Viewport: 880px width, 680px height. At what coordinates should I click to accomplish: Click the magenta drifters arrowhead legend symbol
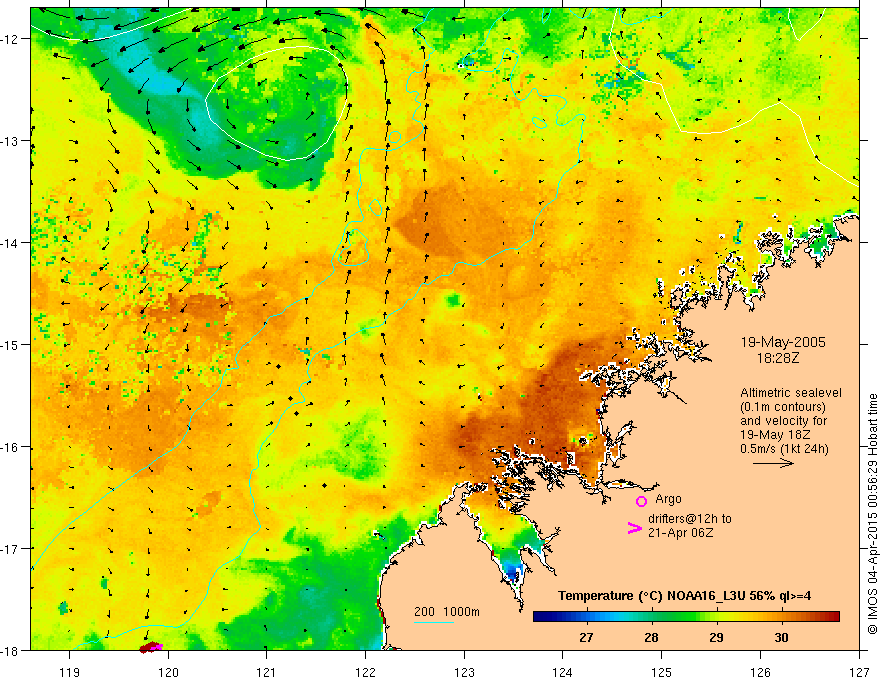point(635,527)
